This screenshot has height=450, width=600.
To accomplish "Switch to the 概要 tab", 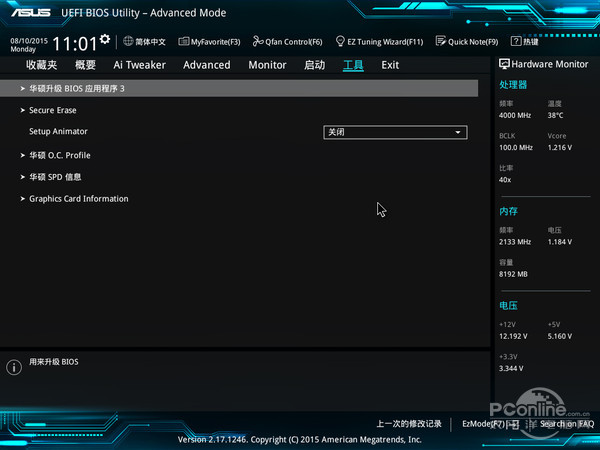I will click(x=85, y=65).
